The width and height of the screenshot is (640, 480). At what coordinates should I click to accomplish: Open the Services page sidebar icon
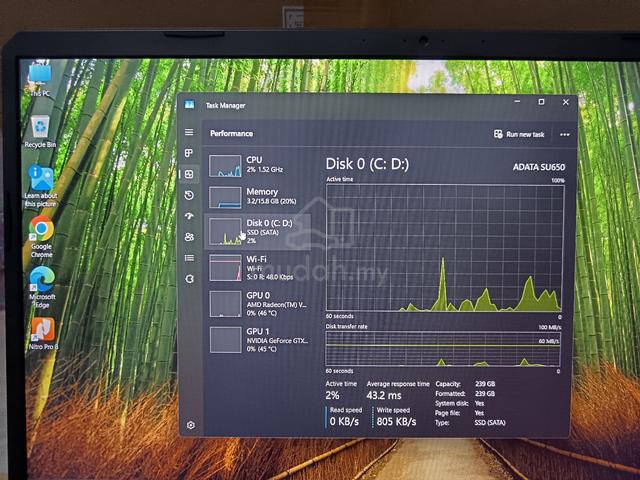click(x=189, y=279)
